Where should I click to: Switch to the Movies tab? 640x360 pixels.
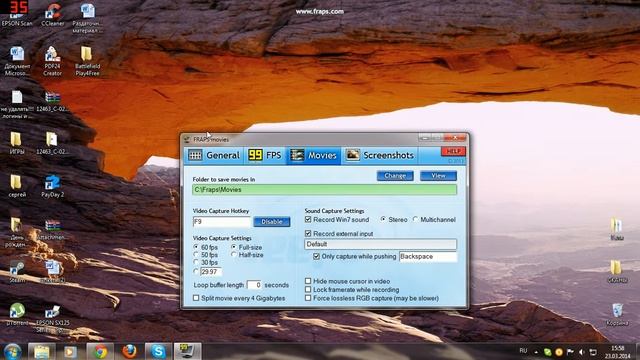313,156
